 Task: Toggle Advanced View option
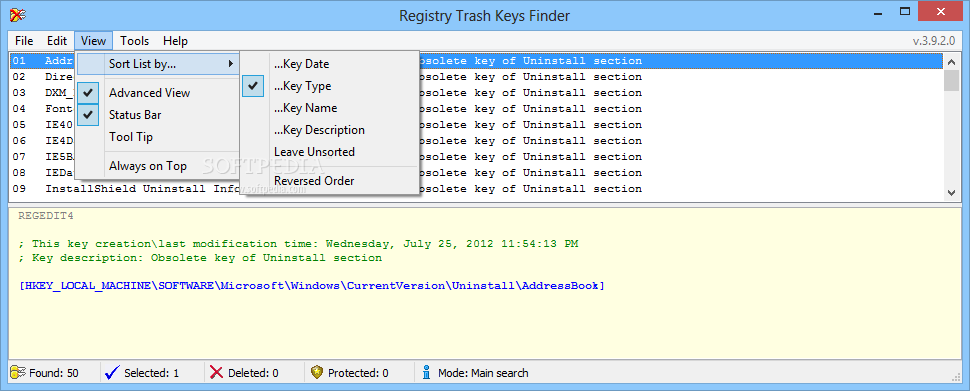tap(158, 93)
